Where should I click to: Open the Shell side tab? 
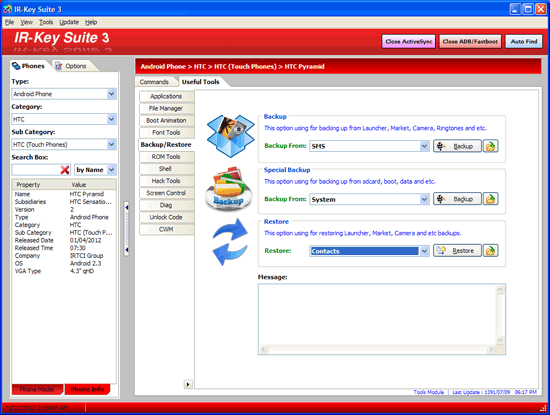[x=166, y=169]
